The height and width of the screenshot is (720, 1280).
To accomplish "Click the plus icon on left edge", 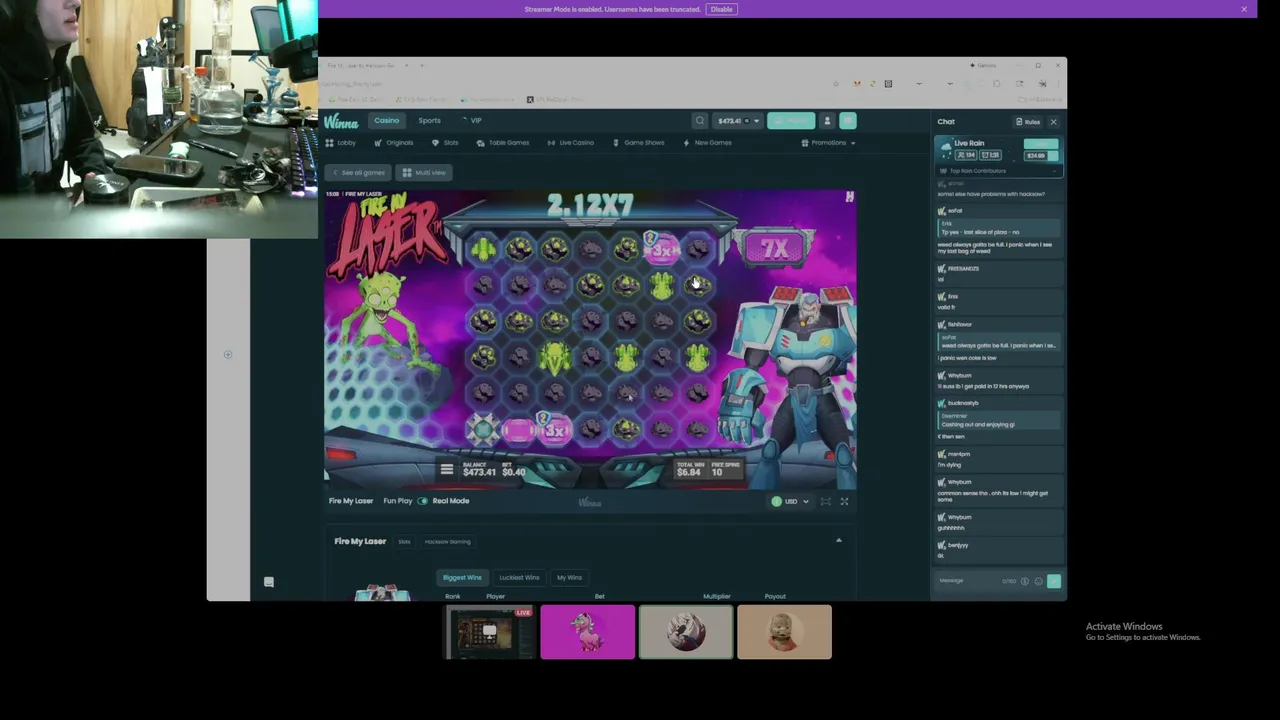I will point(228,354).
